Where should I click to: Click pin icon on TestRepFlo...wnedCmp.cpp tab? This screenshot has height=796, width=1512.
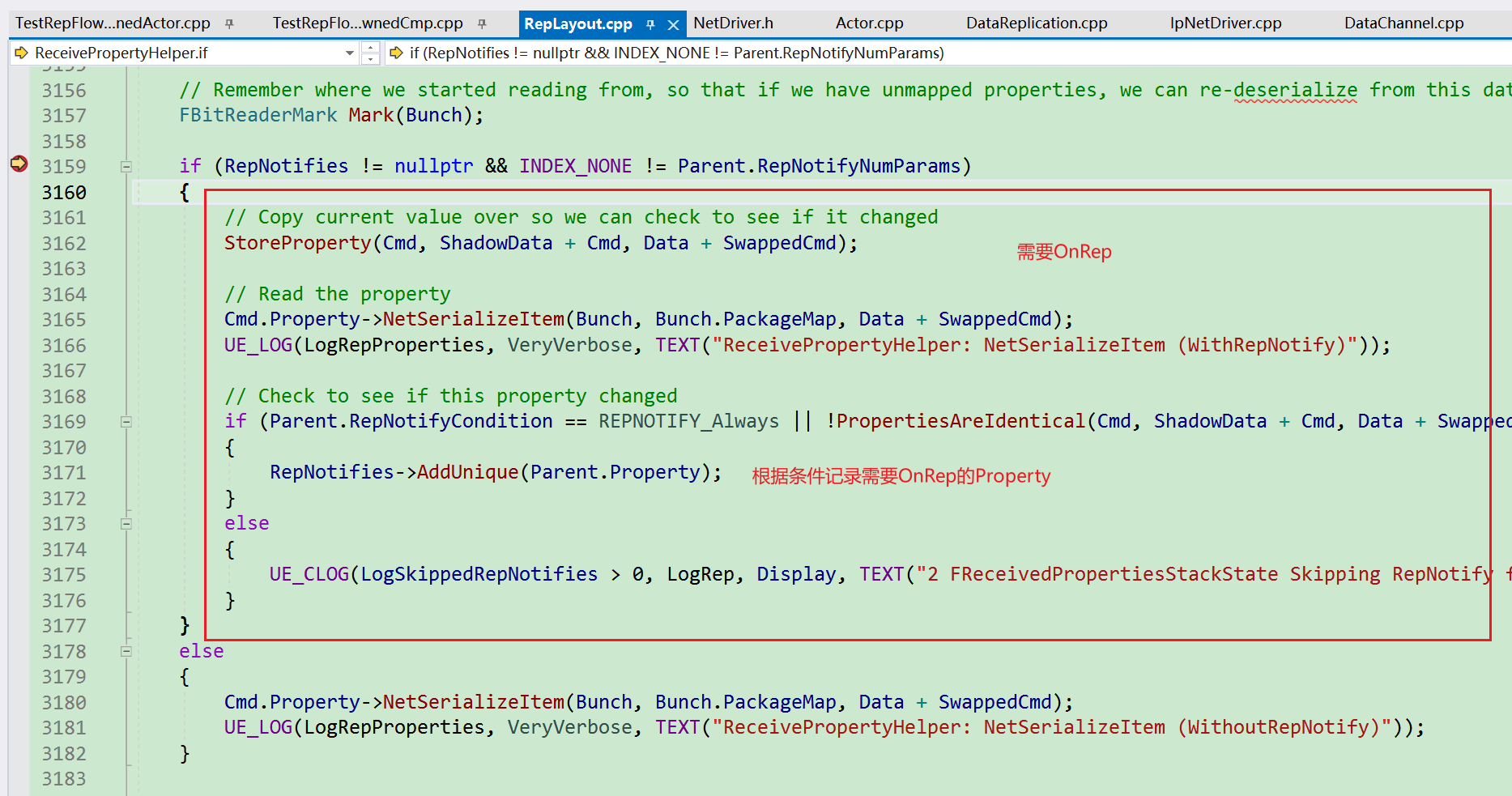tap(482, 24)
